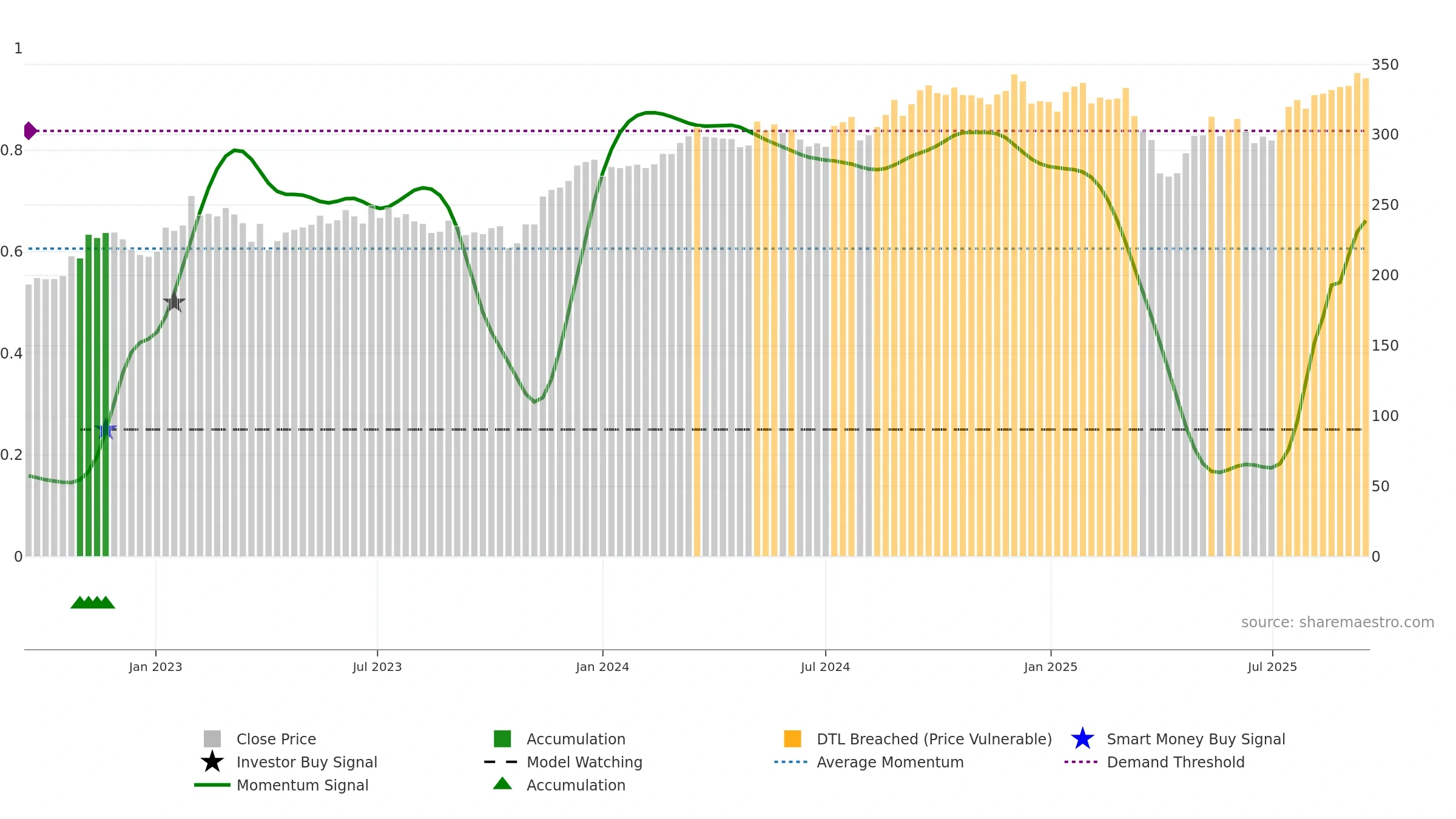This screenshot has height=819, width=1456.
Task: Click the green accumulation triangles below chart
Action: tap(93, 602)
